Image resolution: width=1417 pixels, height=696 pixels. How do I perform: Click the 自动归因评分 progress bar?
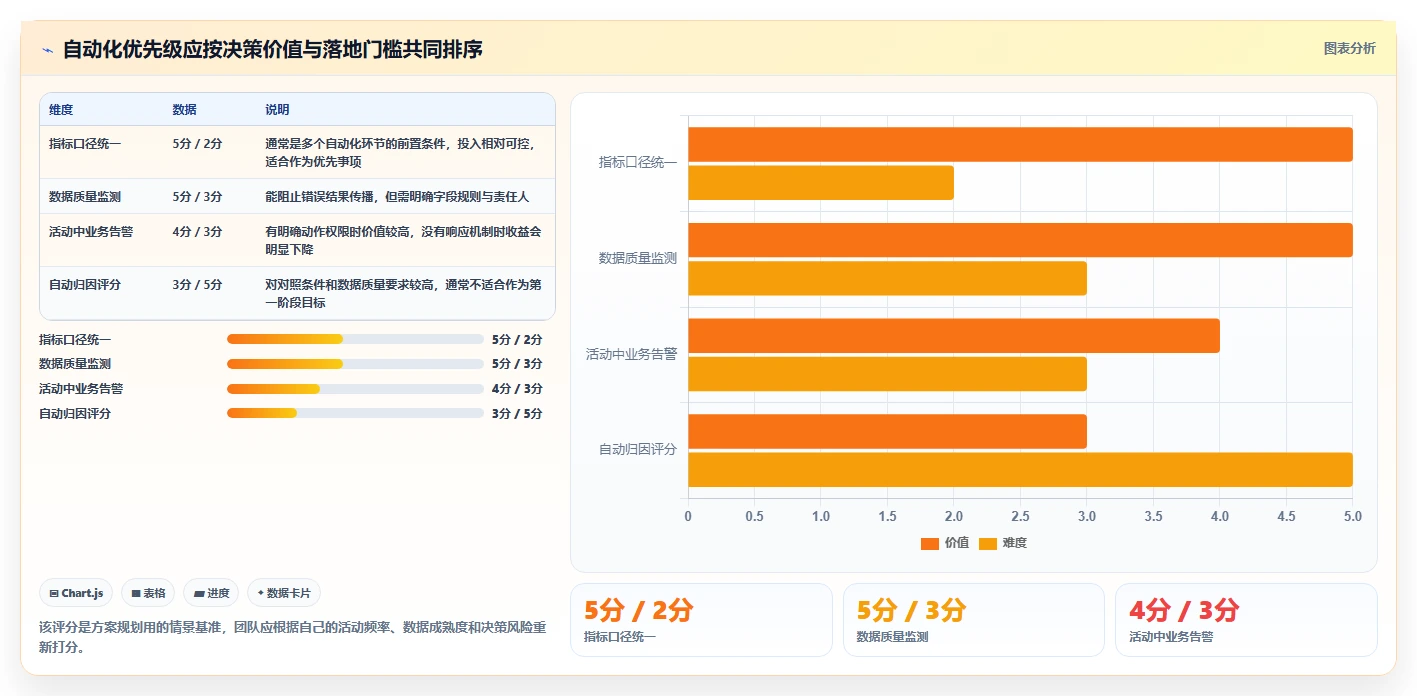click(355, 413)
